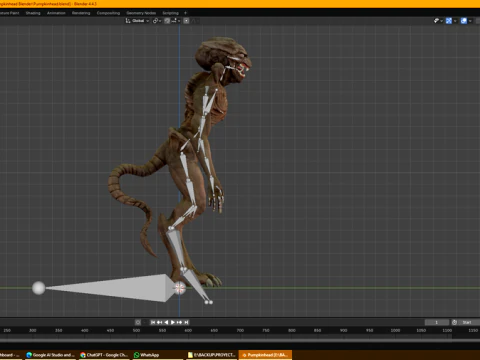The width and height of the screenshot is (480, 360).
Task: Add a new workspace with the plus button
Action: pos(185,13)
